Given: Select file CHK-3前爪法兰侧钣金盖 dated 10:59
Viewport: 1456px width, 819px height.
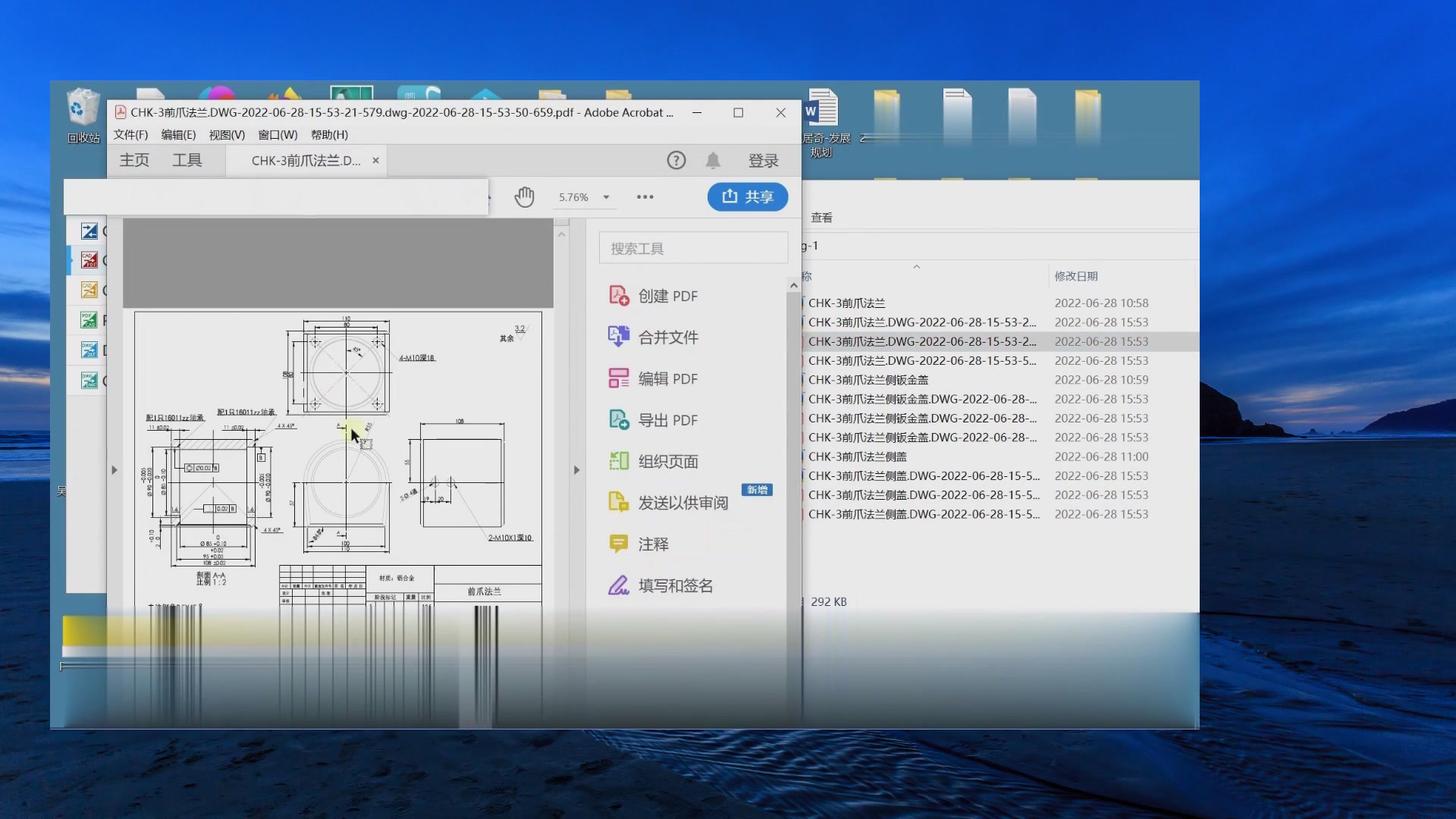Looking at the screenshot, I should pyautogui.click(x=868, y=380).
